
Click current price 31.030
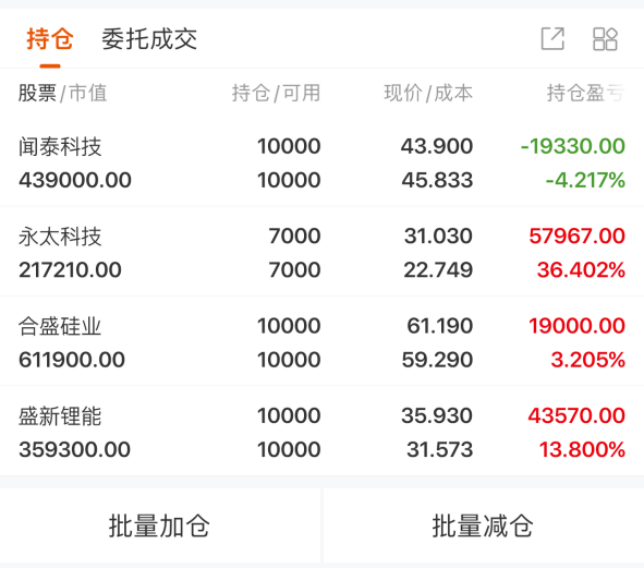[x=438, y=236]
